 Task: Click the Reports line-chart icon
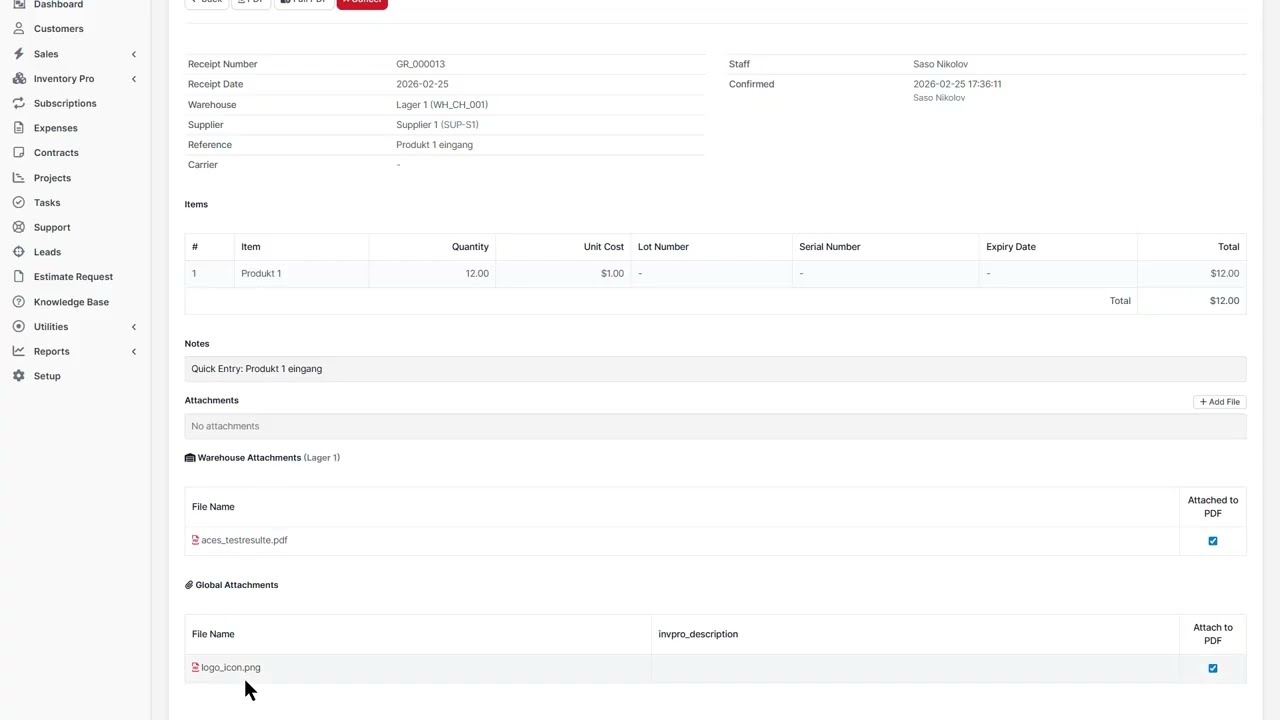[19, 351]
